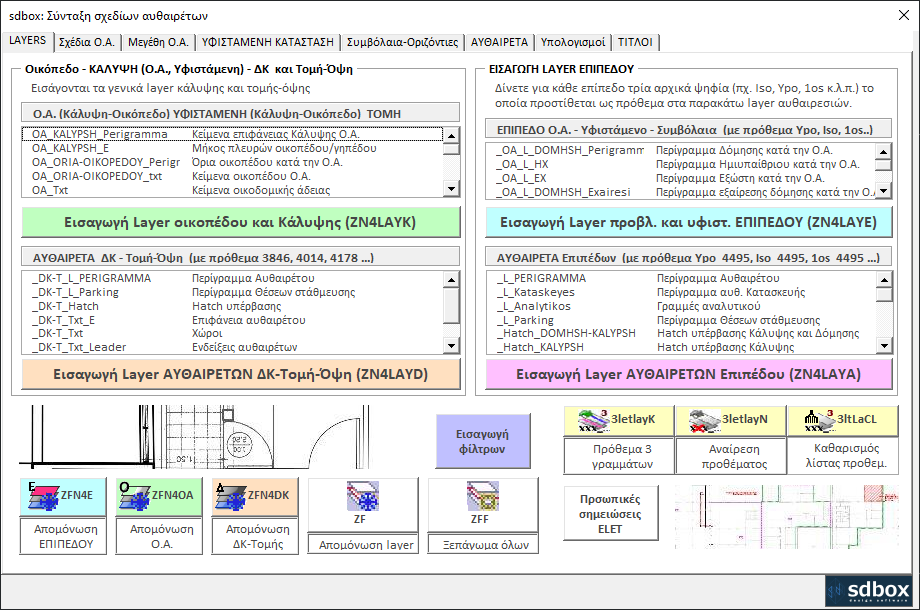Click the ZF layer isolation icon

[x=363, y=504]
